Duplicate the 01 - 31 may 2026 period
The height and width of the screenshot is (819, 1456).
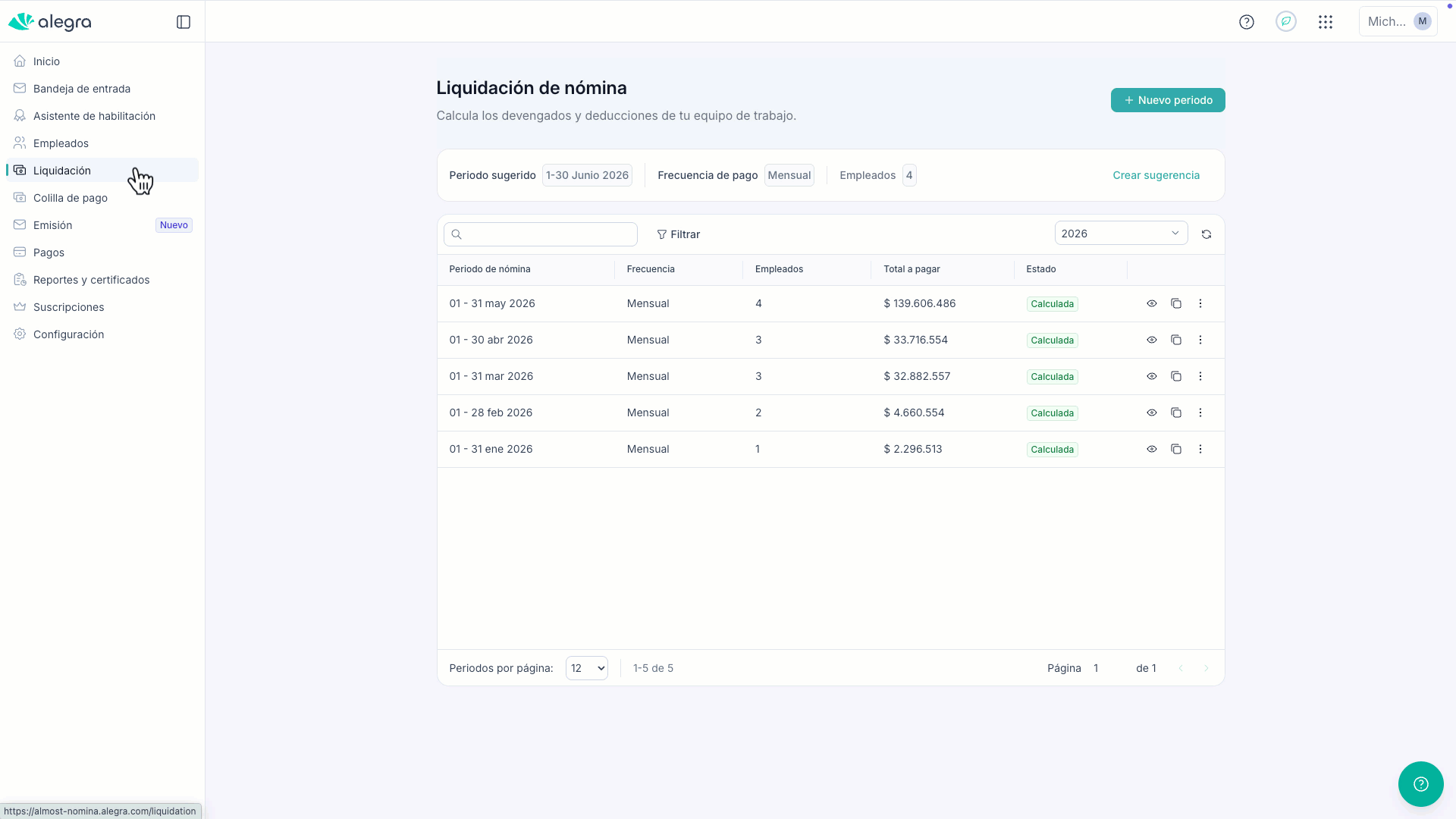point(1176,303)
